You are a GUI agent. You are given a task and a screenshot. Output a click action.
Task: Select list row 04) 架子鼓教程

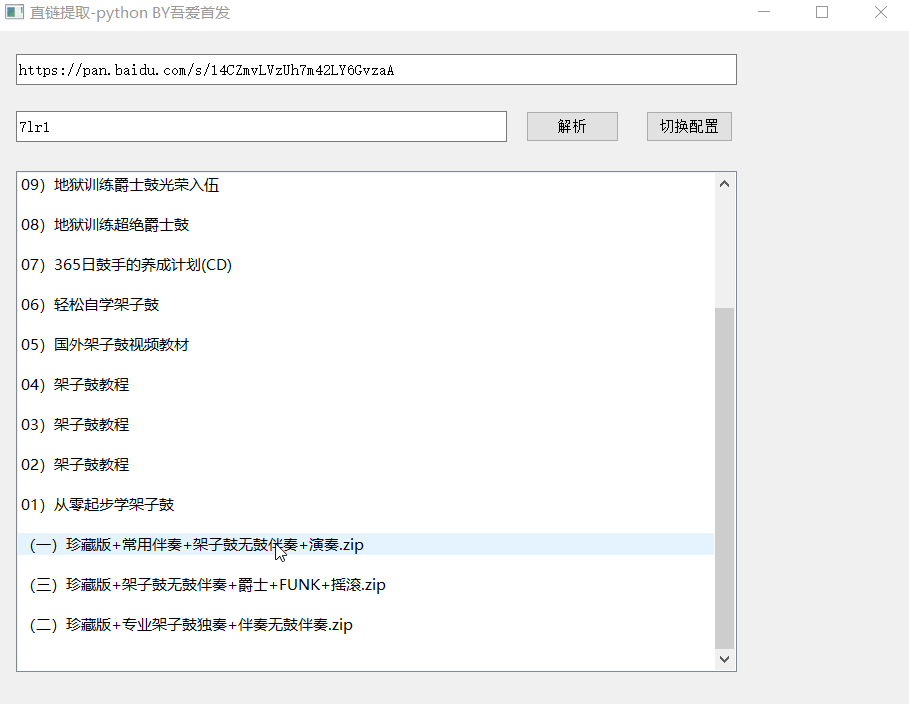(x=366, y=385)
